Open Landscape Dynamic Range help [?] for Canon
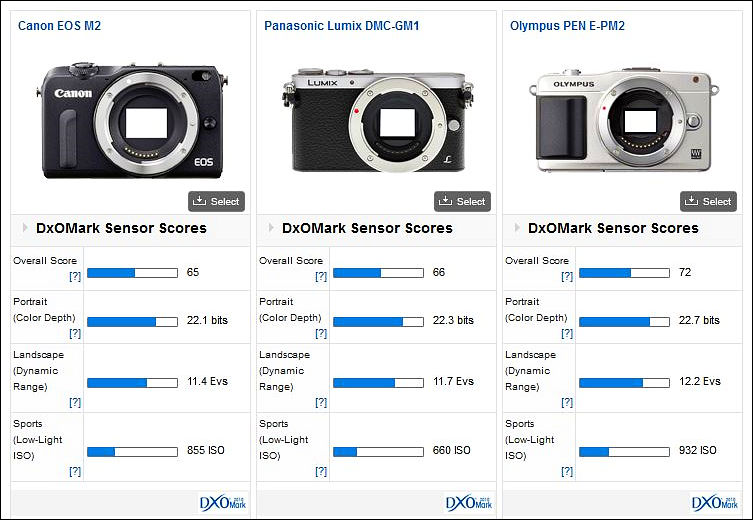753x520 pixels. pos(75,402)
